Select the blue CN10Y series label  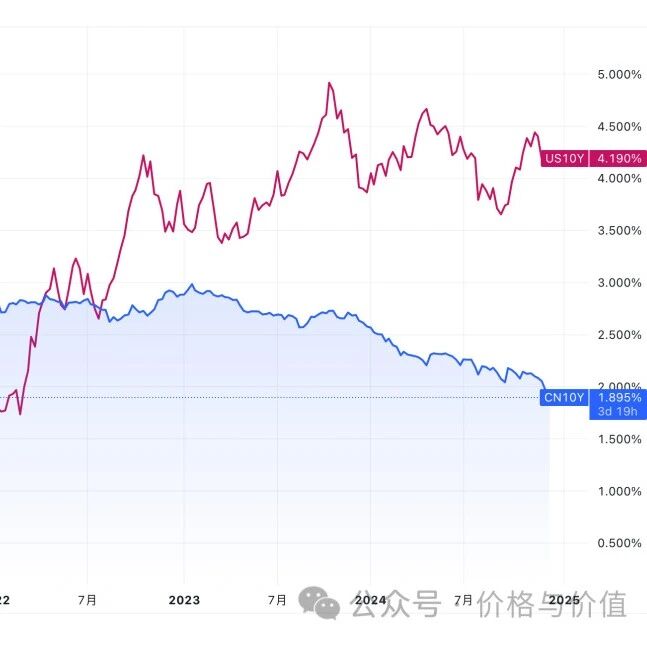564,397
